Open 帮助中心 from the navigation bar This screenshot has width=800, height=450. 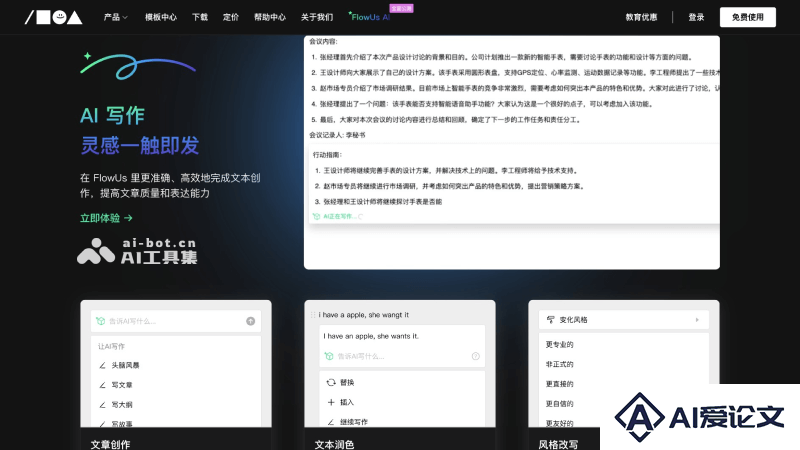(x=270, y=17)
